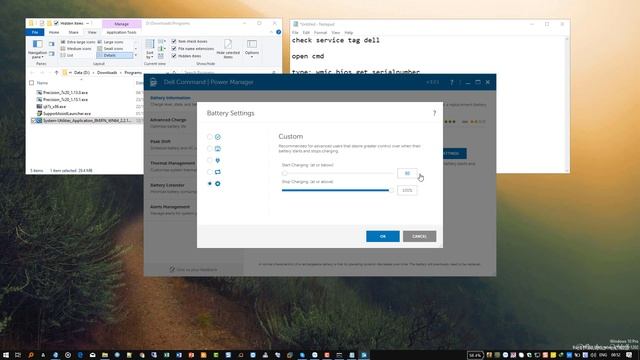Switch to View tab in File Explorer
Image resolution: width=640 pixels, height=360 pixels.
92,32
